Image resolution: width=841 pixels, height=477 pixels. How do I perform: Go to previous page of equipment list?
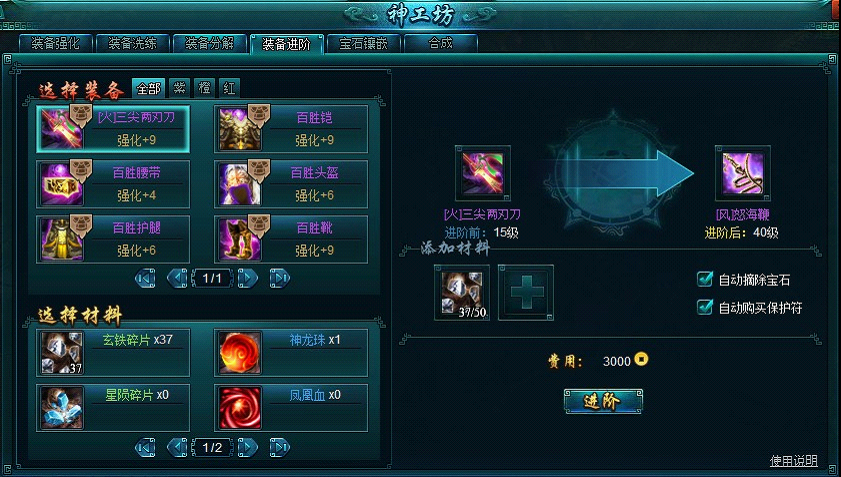177,278
